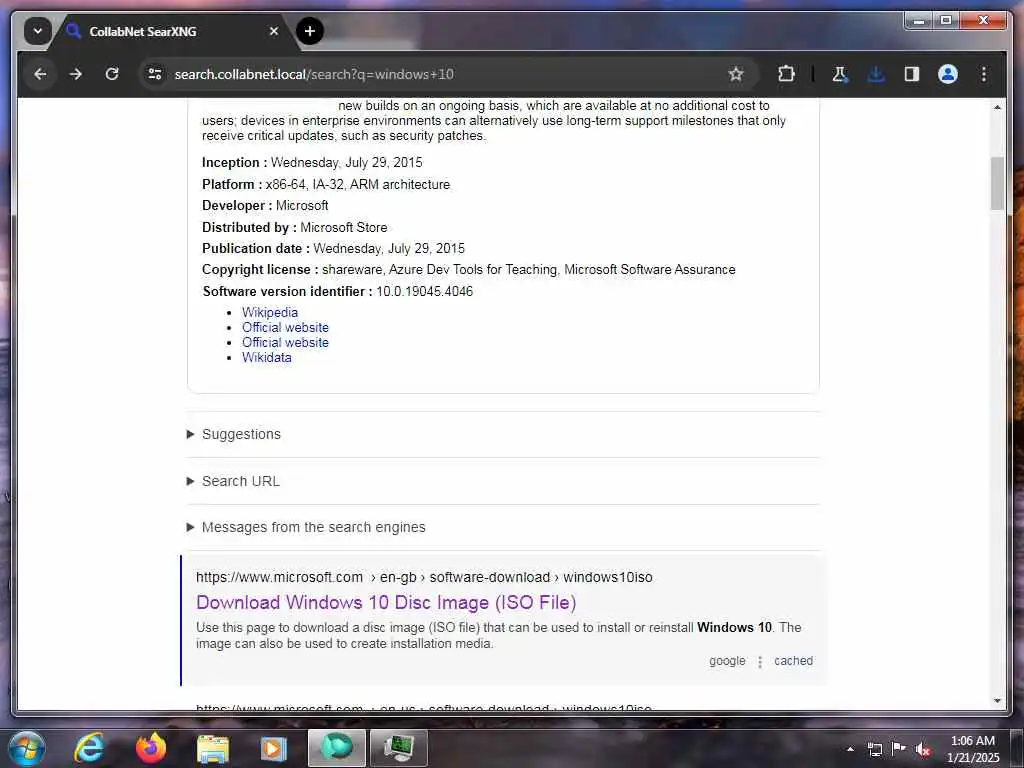Open the Wikidata link

point(266,357)
